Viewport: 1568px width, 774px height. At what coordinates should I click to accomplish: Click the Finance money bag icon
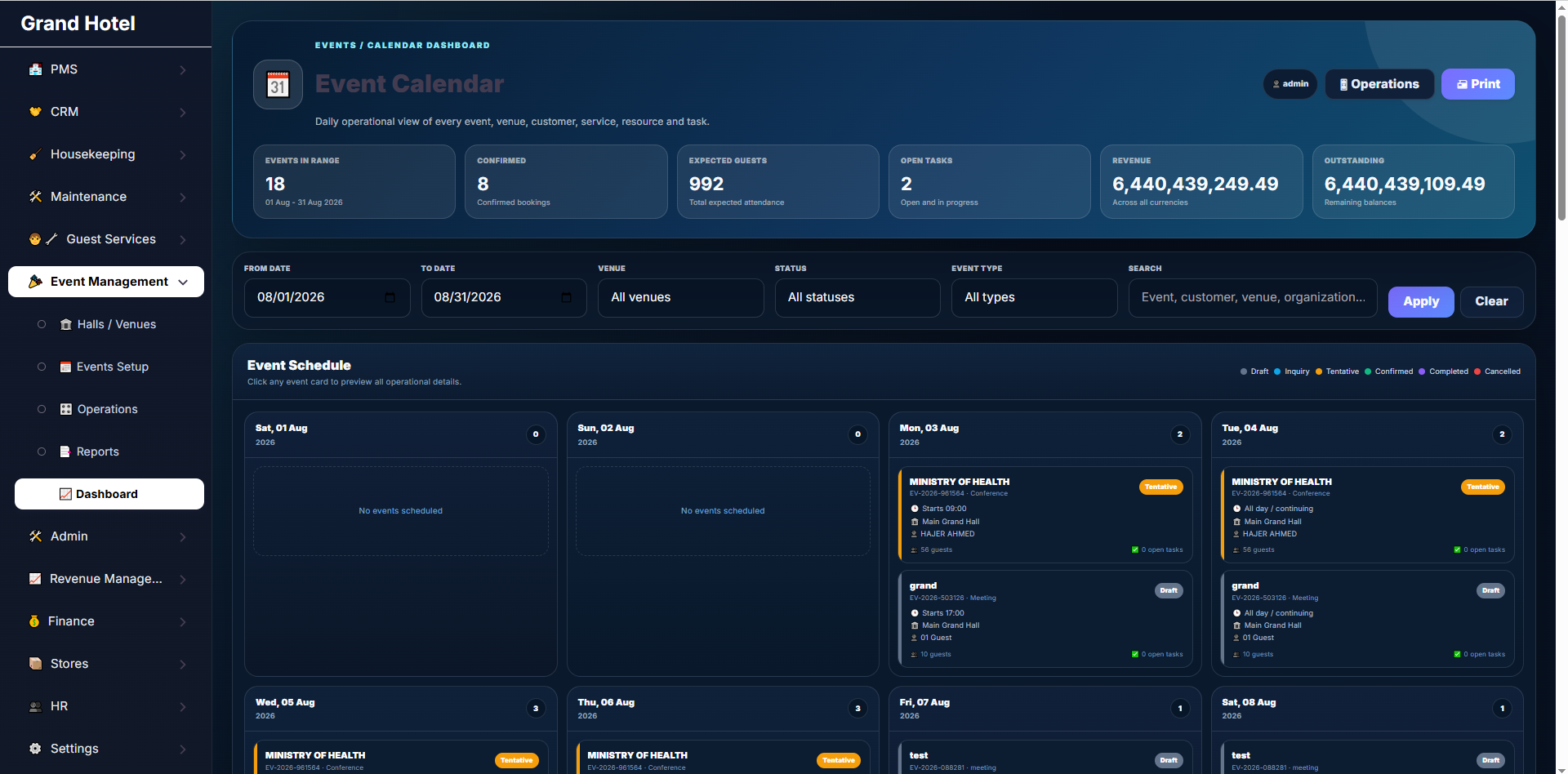coord(34,621)
